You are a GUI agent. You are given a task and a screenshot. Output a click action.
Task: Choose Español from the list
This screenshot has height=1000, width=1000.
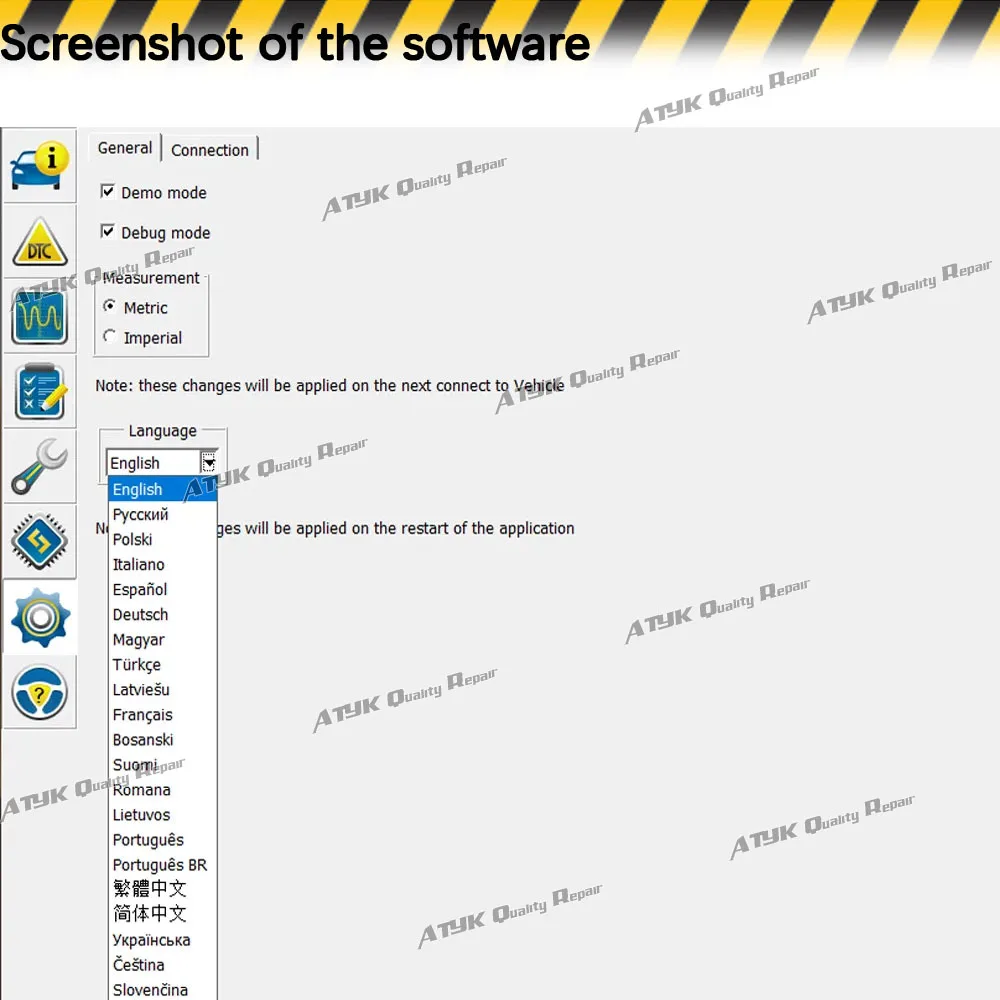(163, 589)
